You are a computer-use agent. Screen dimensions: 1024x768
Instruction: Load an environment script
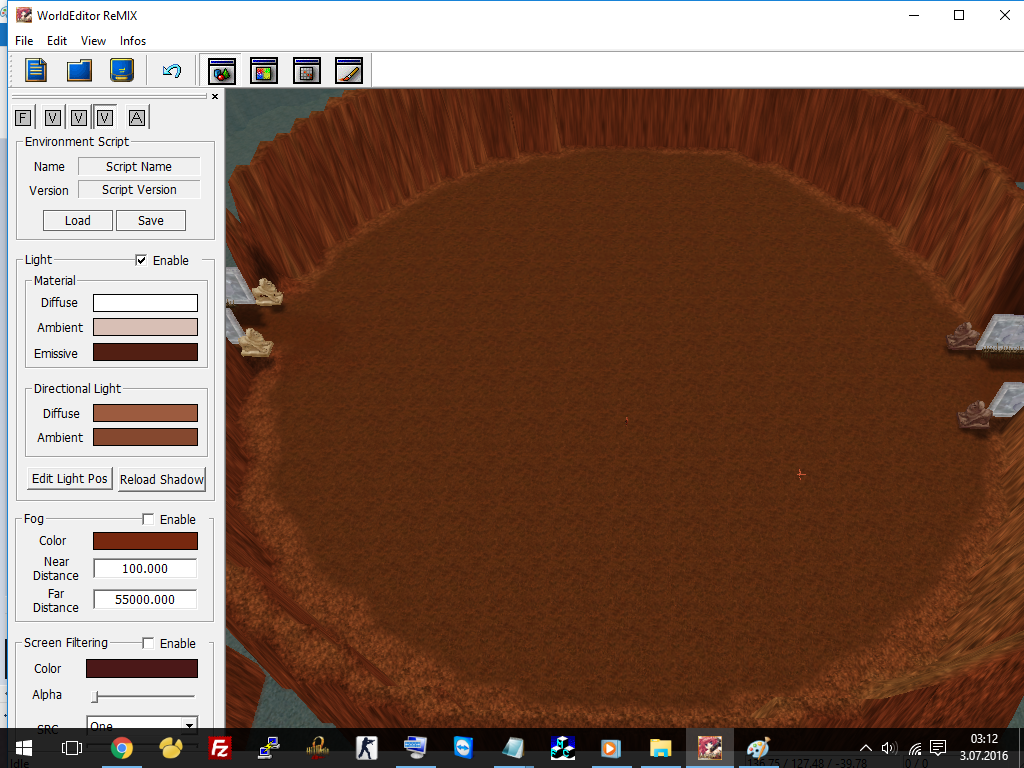click(x=78, y=221)
